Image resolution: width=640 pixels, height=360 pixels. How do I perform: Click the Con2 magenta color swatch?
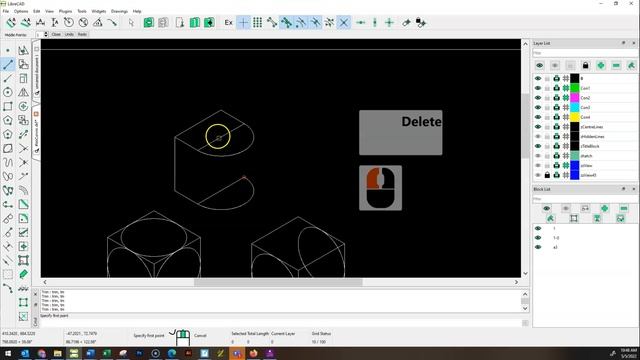click(x=575, y=98)
